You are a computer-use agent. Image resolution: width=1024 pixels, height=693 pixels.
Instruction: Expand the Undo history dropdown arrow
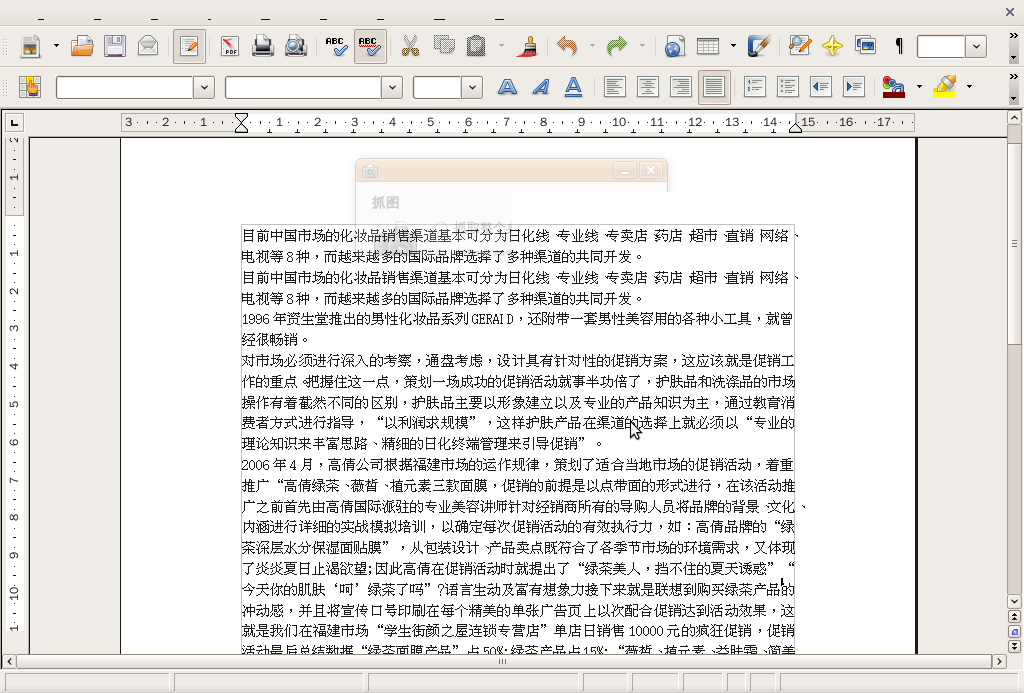pos(592,46)
